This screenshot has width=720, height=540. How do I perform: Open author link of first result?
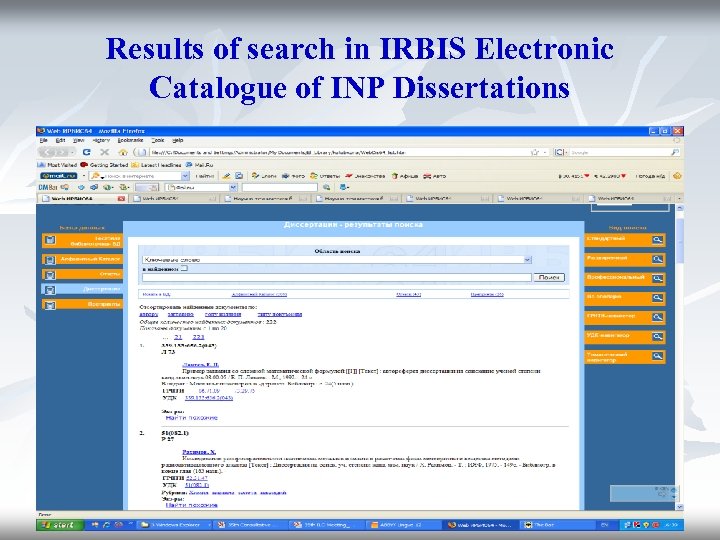click(200, 365)
